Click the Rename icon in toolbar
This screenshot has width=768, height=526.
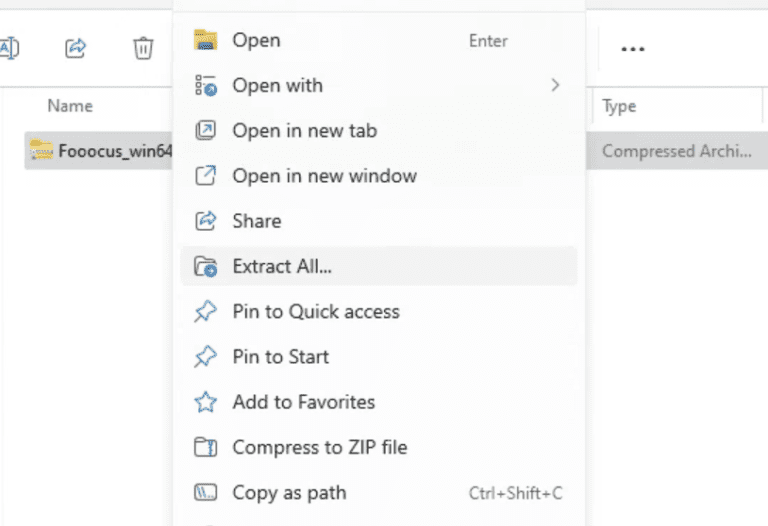coord(9,48)
